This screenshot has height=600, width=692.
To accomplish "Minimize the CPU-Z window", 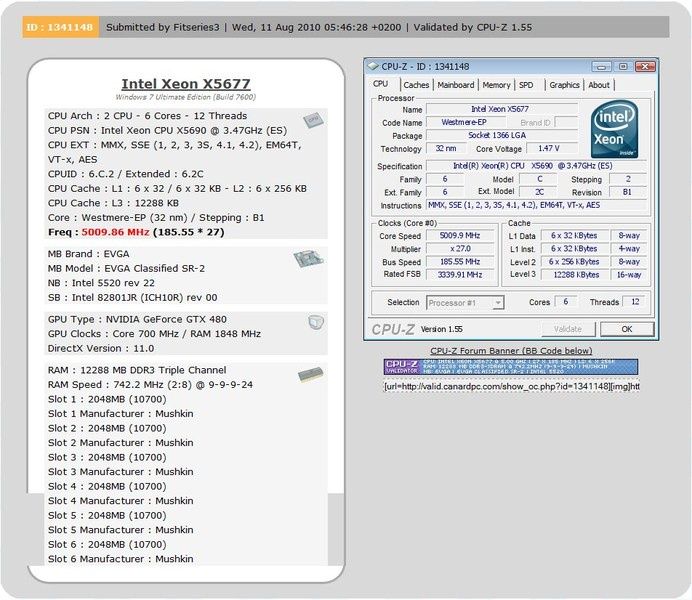I will (601, 67).
